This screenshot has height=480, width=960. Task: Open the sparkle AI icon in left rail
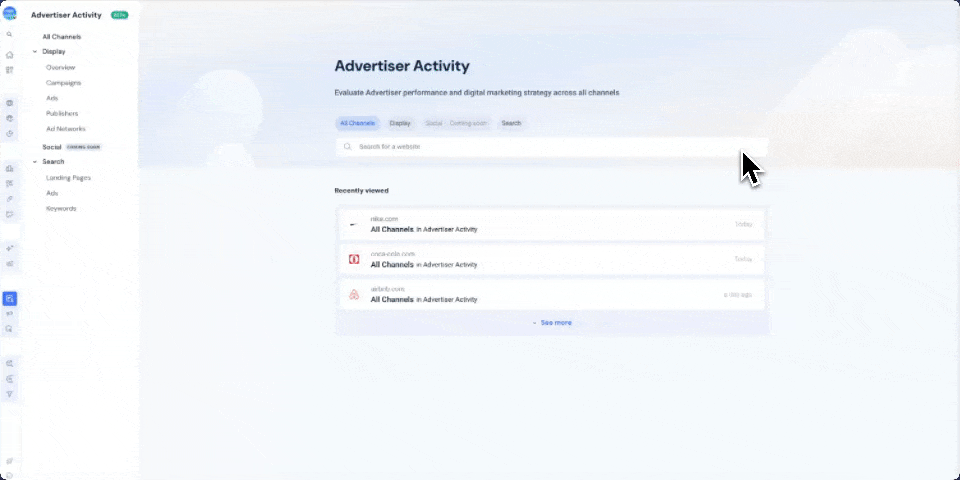coord(9,249)
